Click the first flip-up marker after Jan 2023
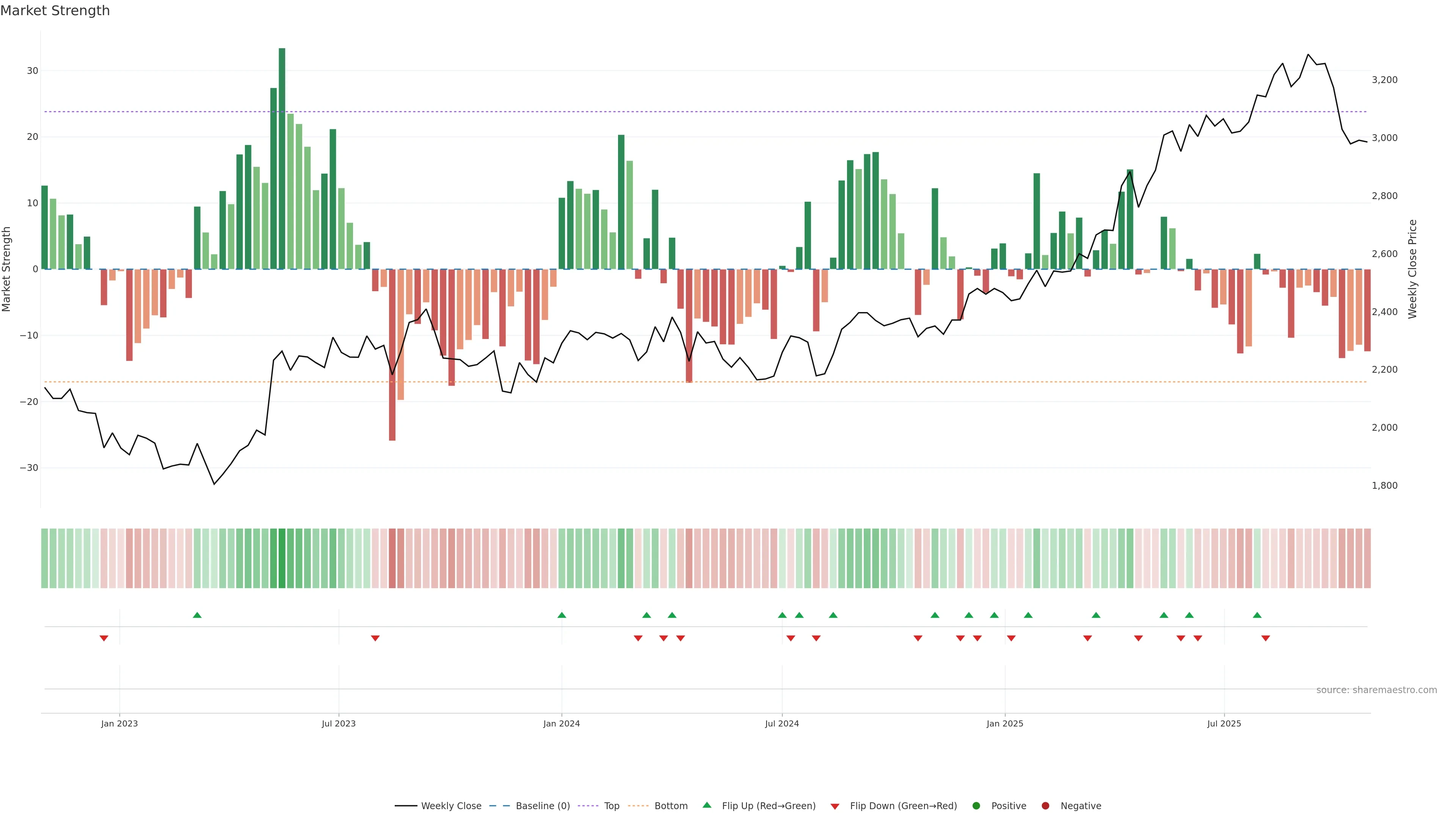Screen dimensions: 1456x819 point(197,615)
